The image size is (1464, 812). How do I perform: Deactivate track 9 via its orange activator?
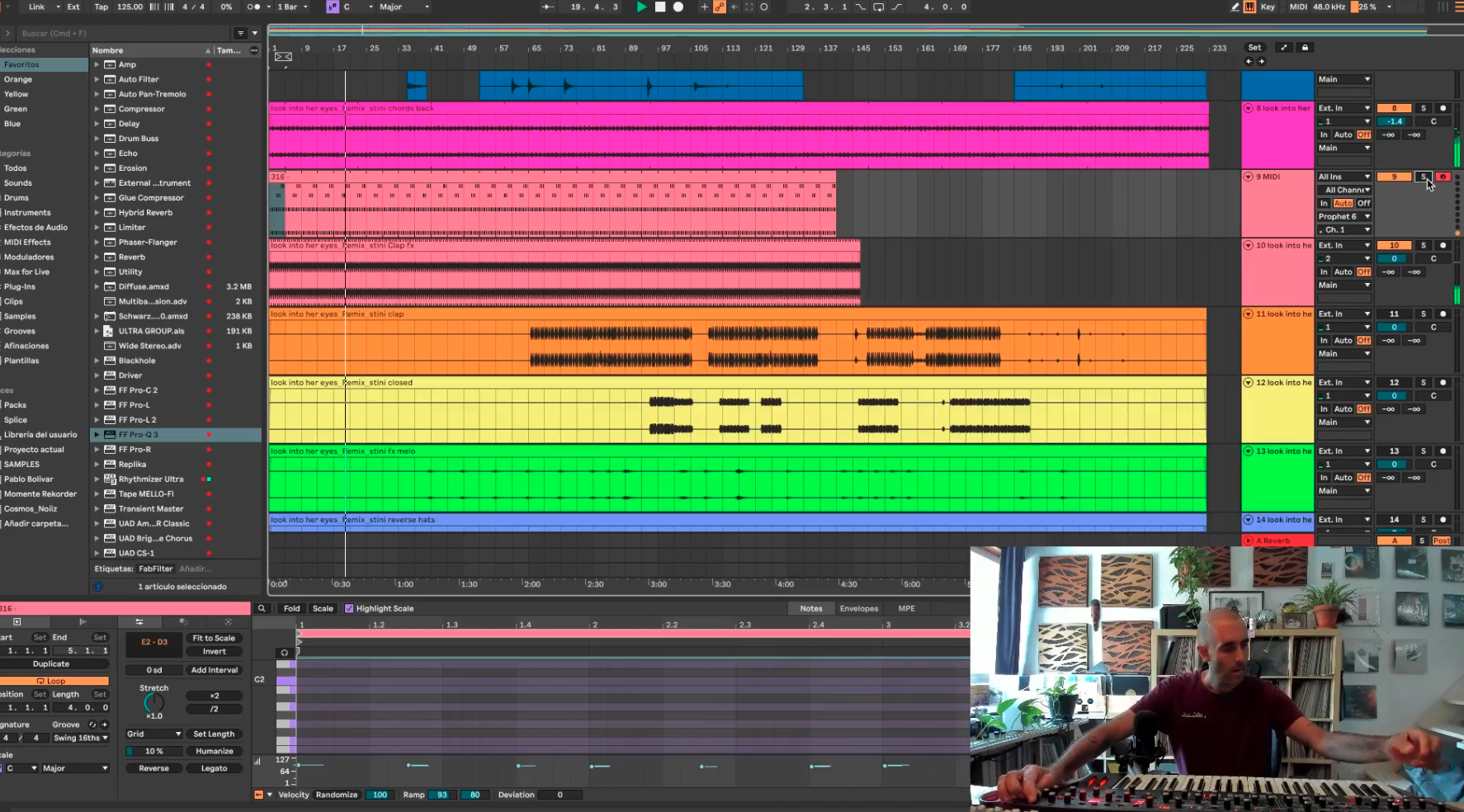tap(1394, 177)
